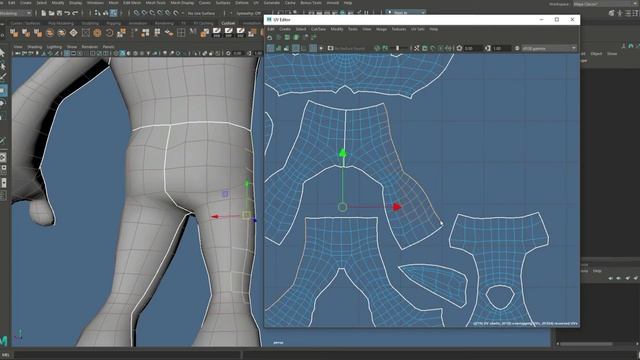The width and height of the screenshot is (640, 360).
Task: Open the Modeling menu set dropdown
Action: 16,13
